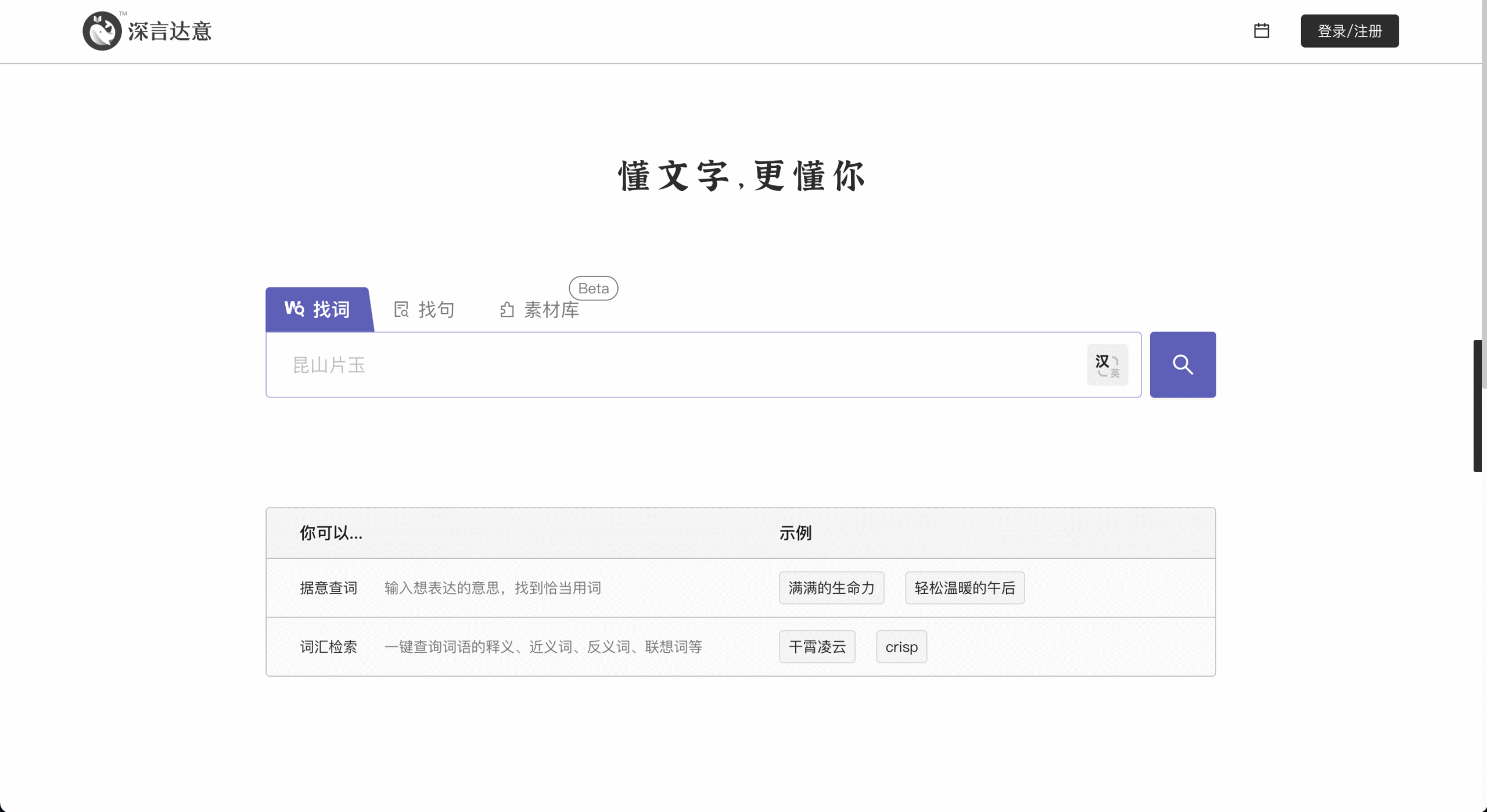The width and height of the screenshot is (1487, 812).
Task: Click the 满满的生命力 example chip
Action: 831,587
